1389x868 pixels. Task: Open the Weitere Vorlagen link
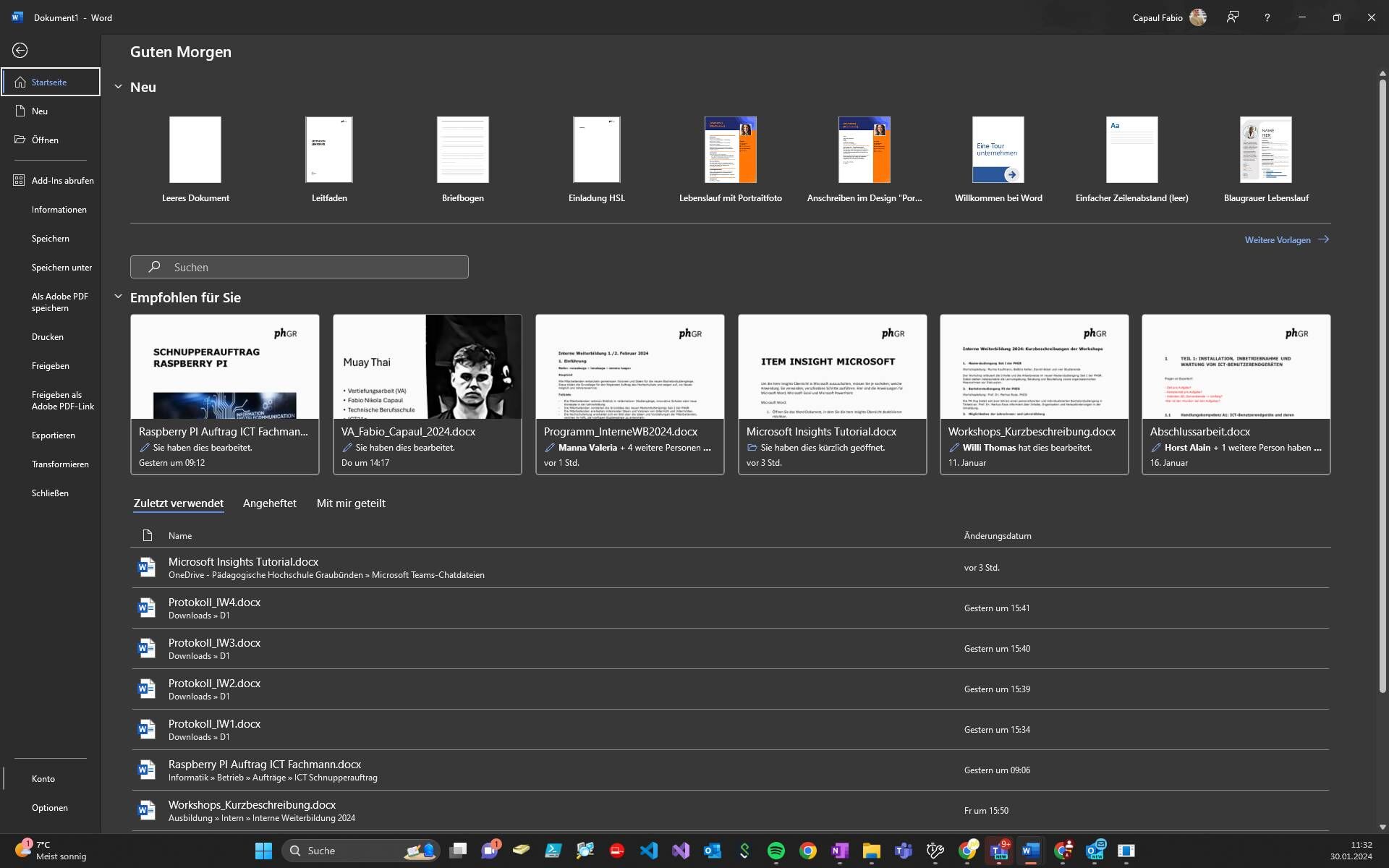pyautogui.click(x=1286, y=239)
